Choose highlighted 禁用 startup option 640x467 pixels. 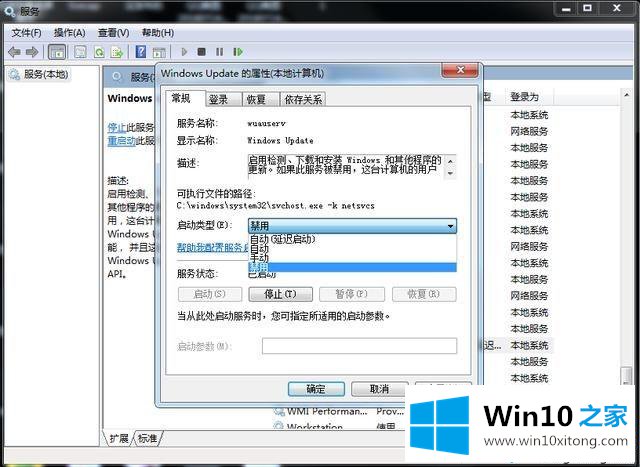tap(352, 267)
